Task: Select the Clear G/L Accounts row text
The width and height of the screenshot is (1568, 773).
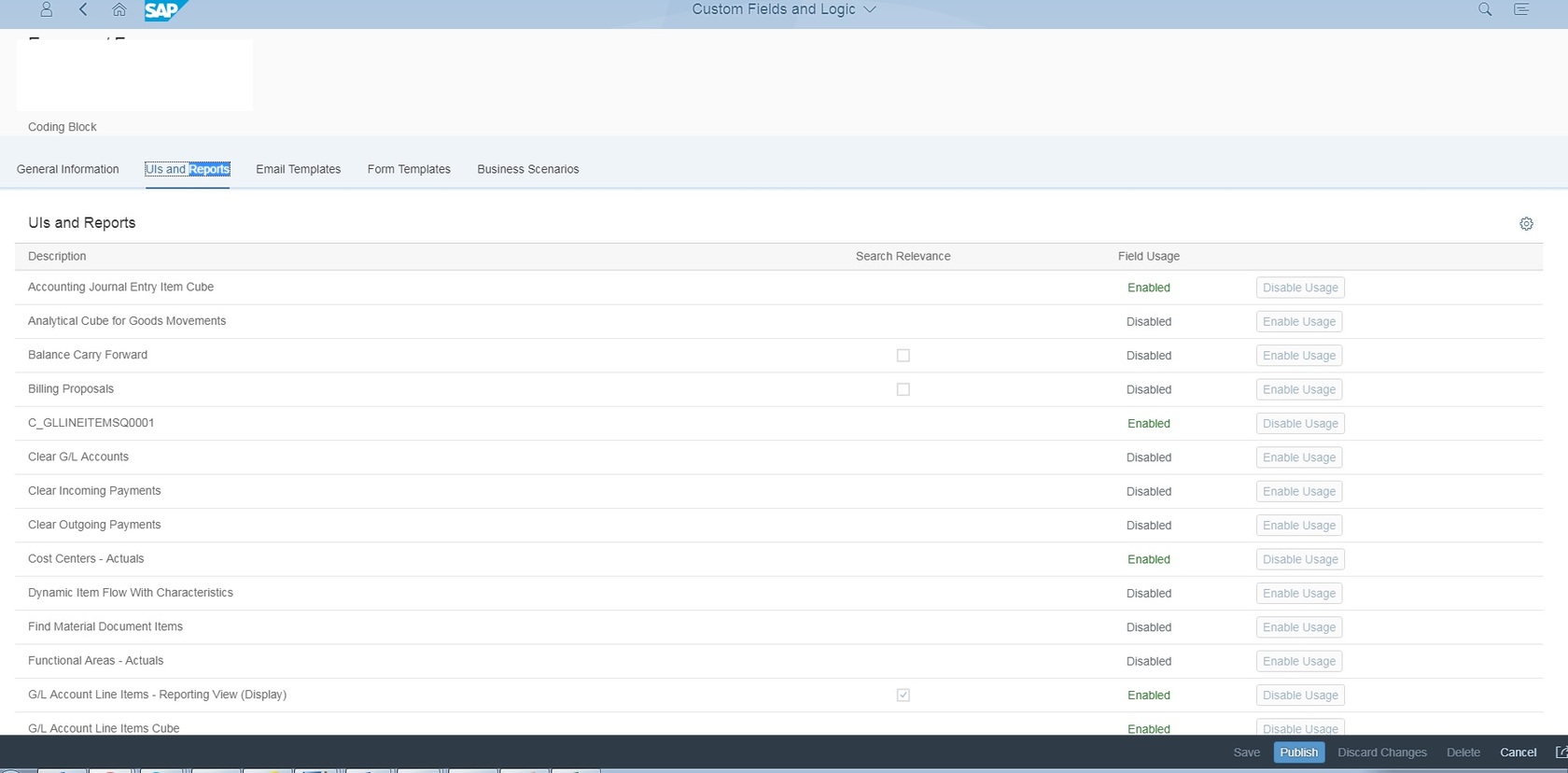Action: point(78,457)
